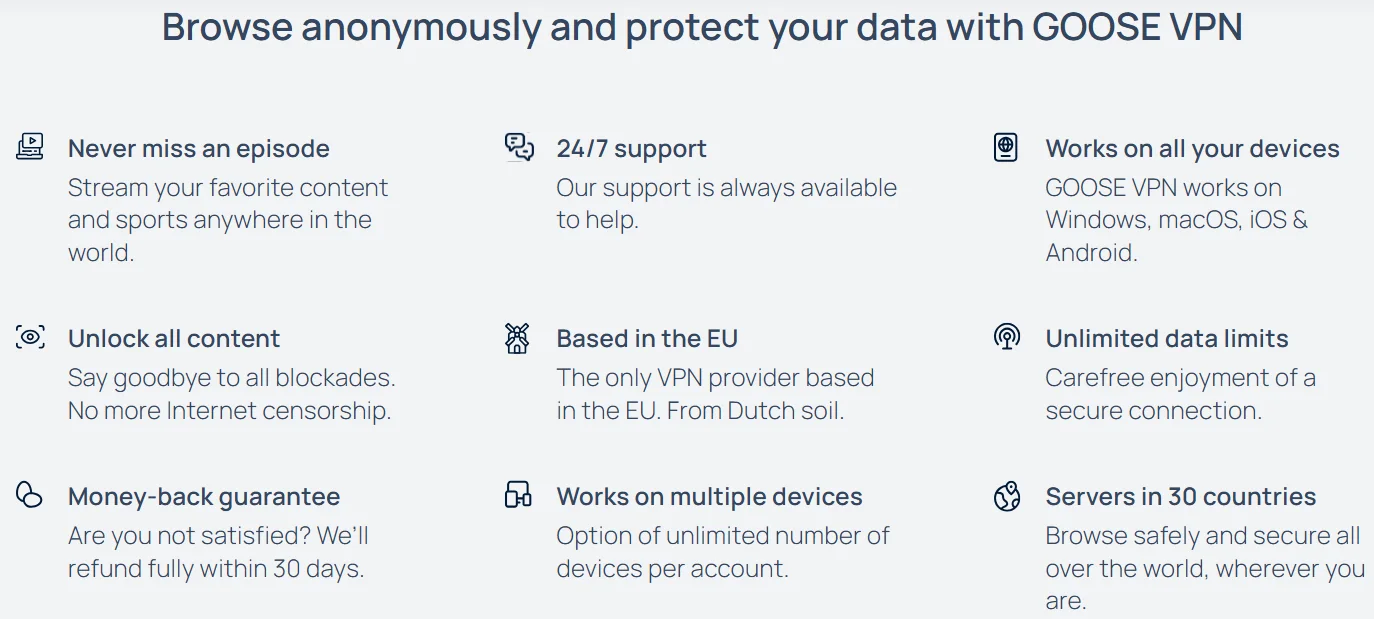This screenshot has height=619, width=1374.
Task: Click the coins money-back icon
Action: coord(30,494)
